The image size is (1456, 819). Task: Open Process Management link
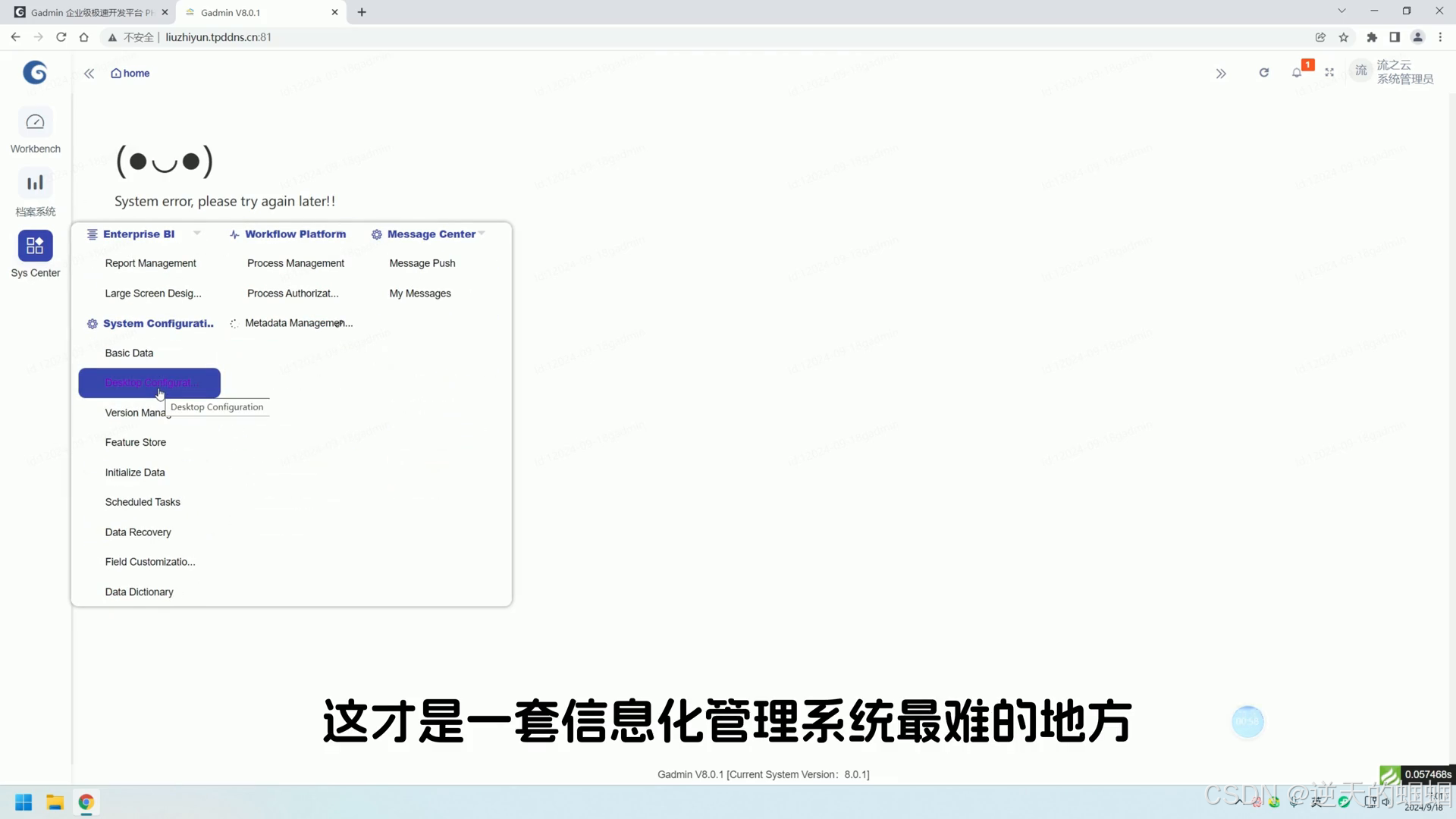pyautogui.click(x=295, y=263)
